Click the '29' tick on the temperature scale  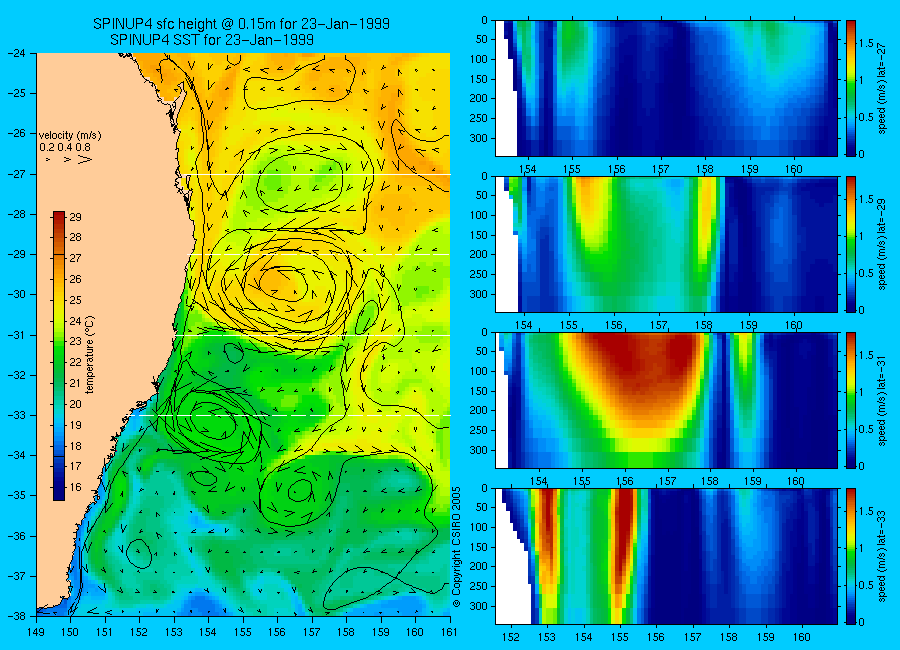75,217
